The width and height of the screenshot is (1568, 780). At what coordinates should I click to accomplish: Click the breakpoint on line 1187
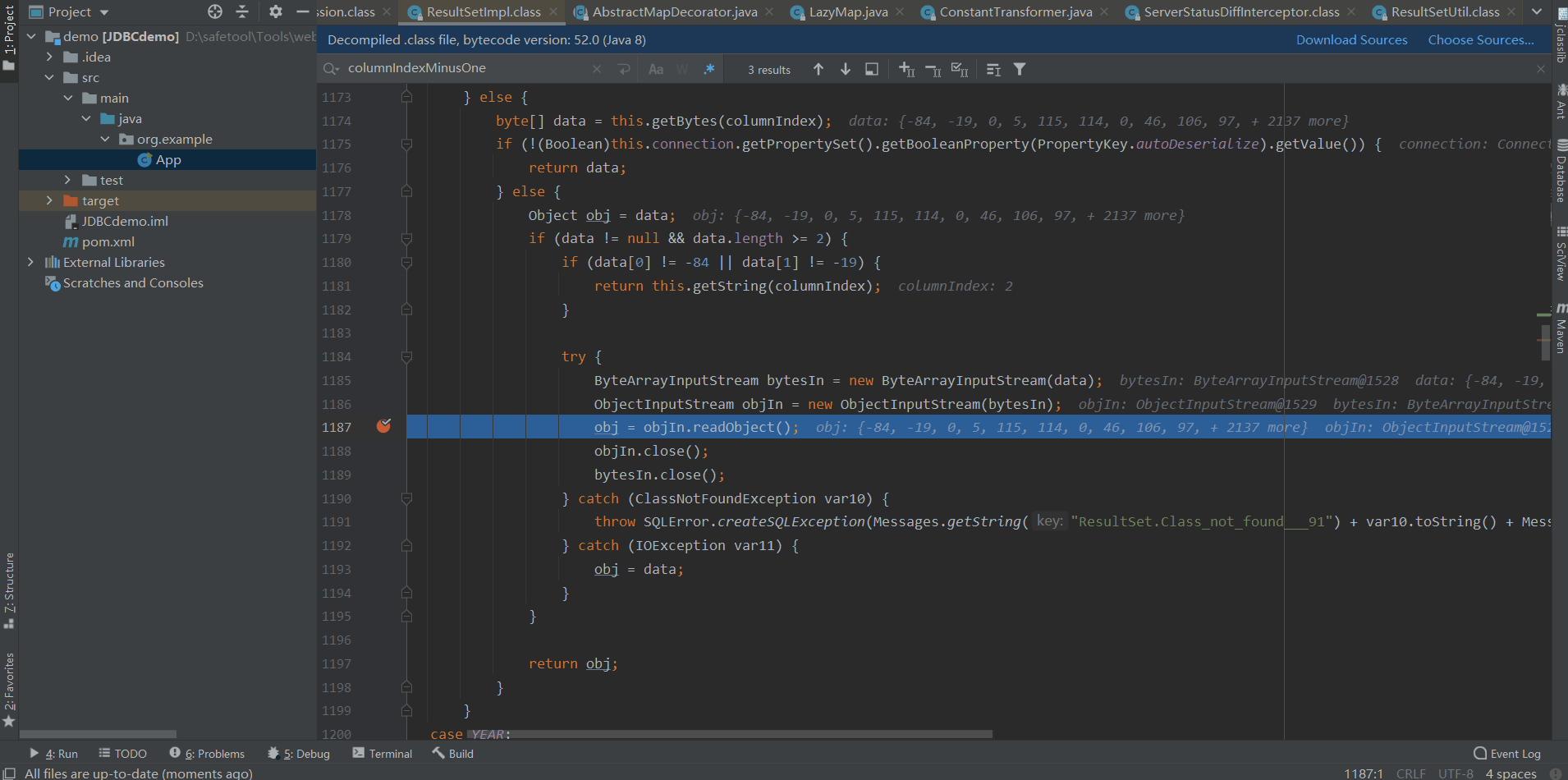pos(383,426)
